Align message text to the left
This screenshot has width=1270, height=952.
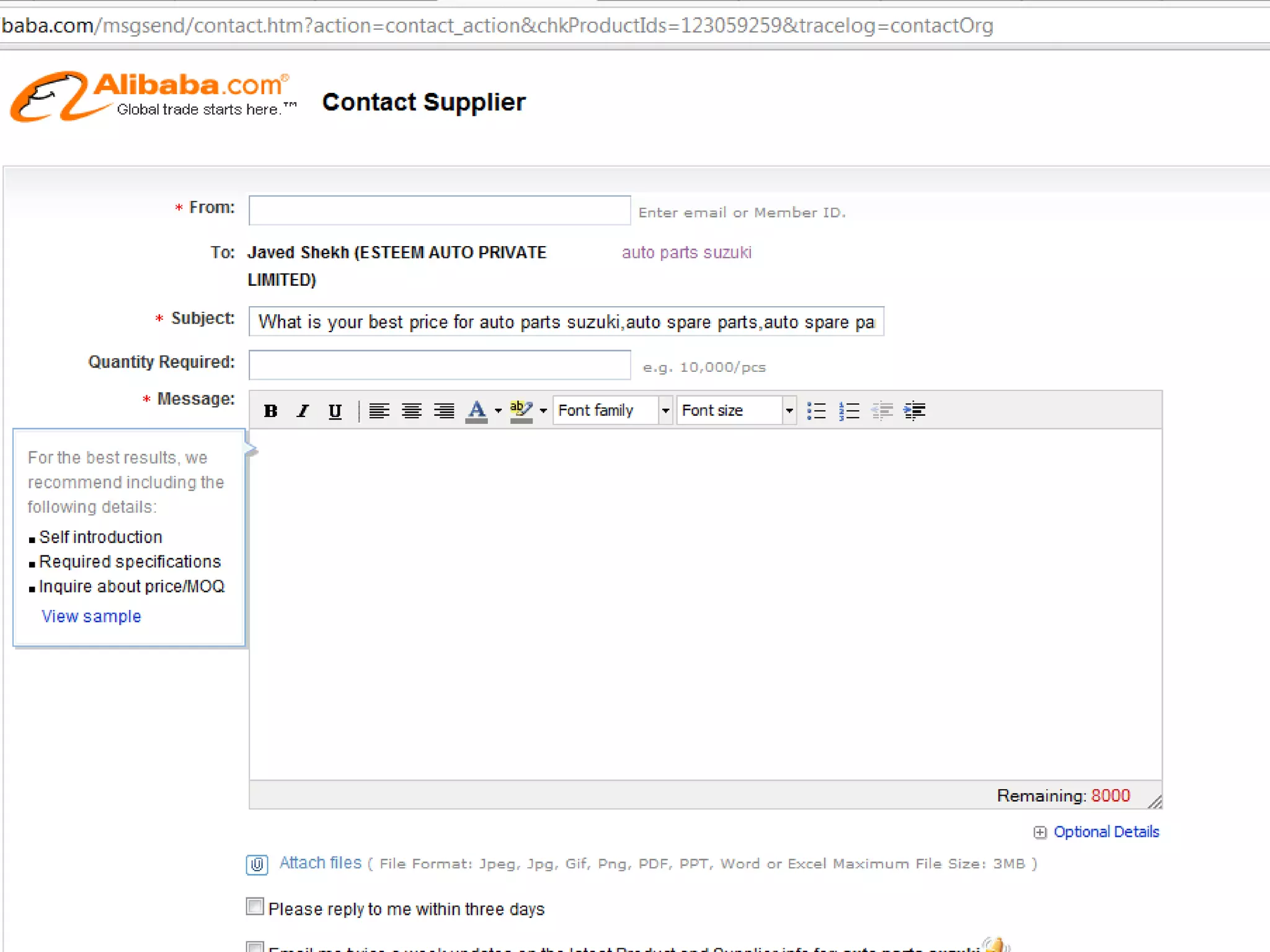379,411
